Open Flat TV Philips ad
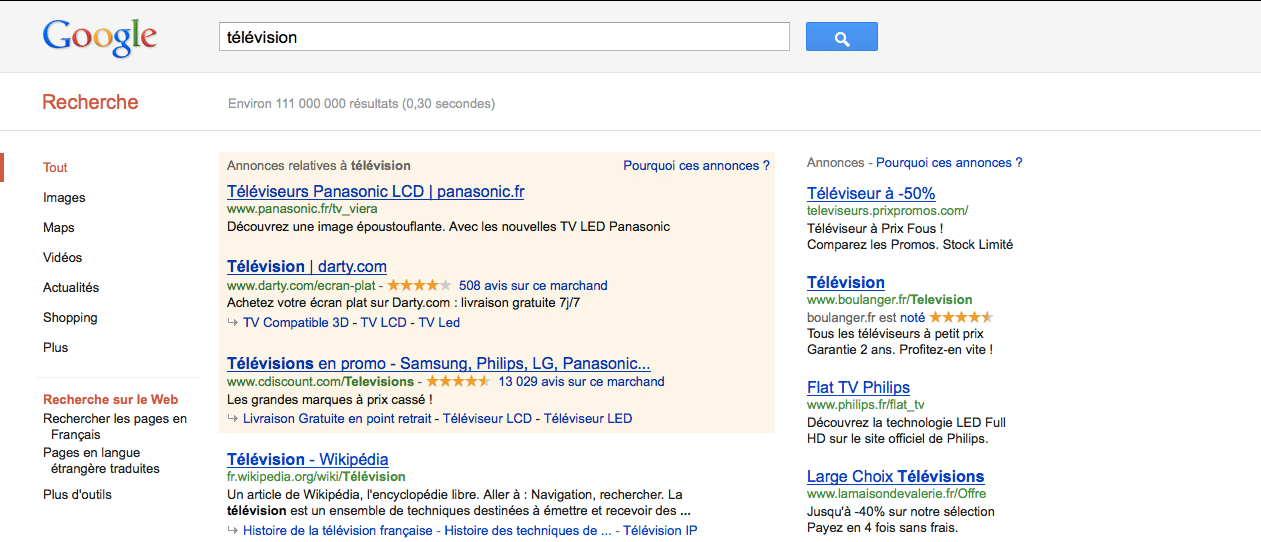This screenshot has height=542, width=1261. (x=858, y=387)
